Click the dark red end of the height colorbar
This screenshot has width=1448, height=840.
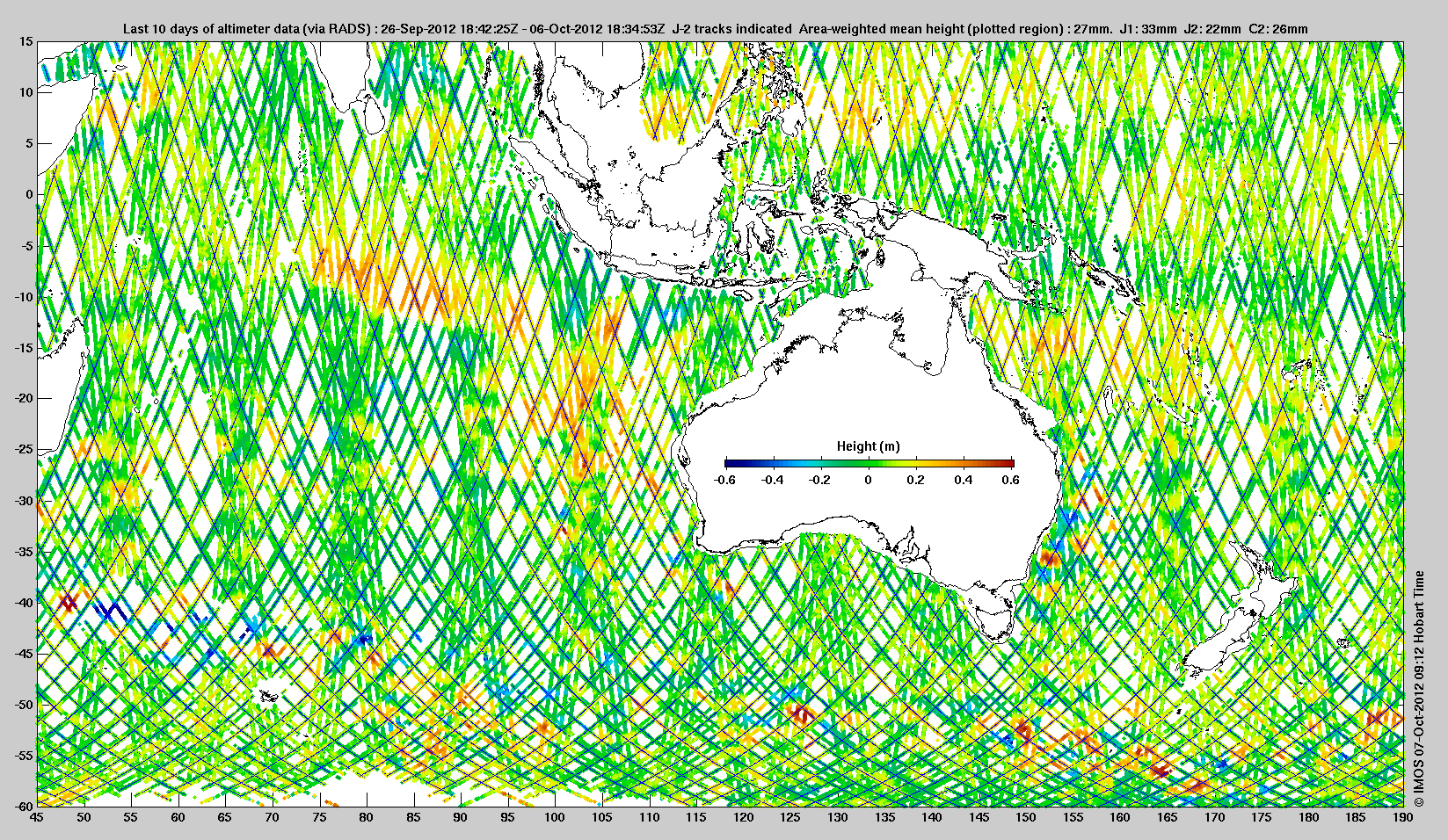click(1010, 463)
